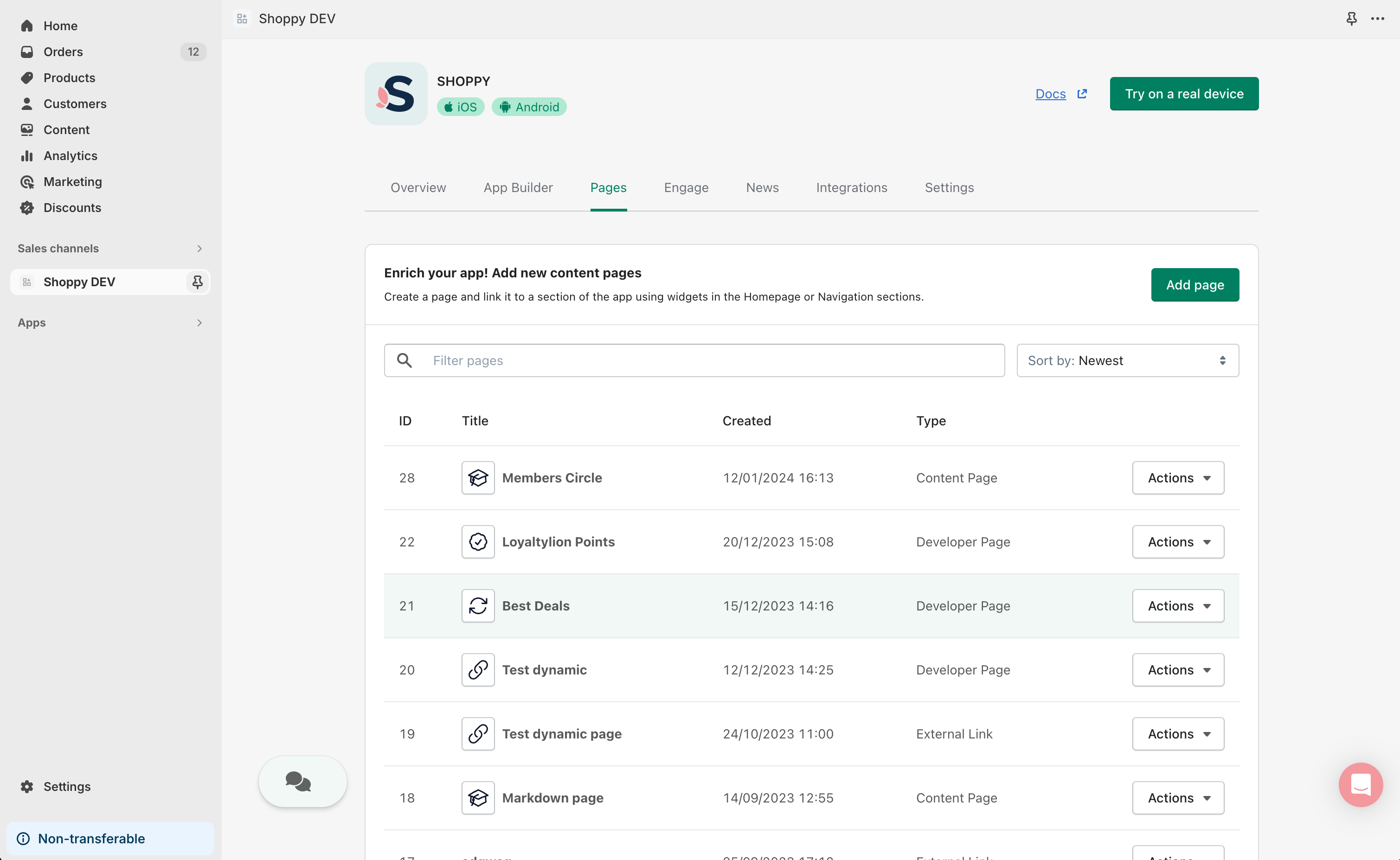Open the Sort by Newest dropdown
This screenshot has width=1400, height=860.
pos(1127,360)
